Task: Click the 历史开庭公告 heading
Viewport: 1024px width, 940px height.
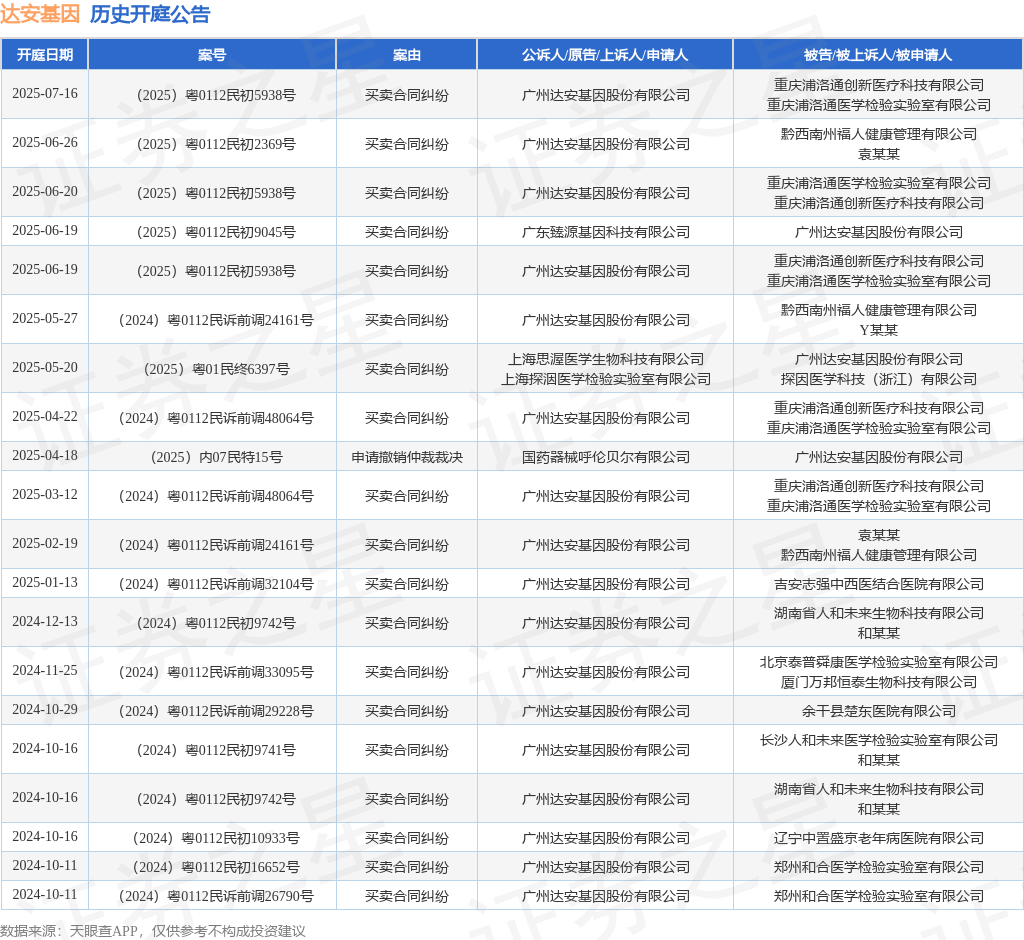Action: tap(150, 14)
